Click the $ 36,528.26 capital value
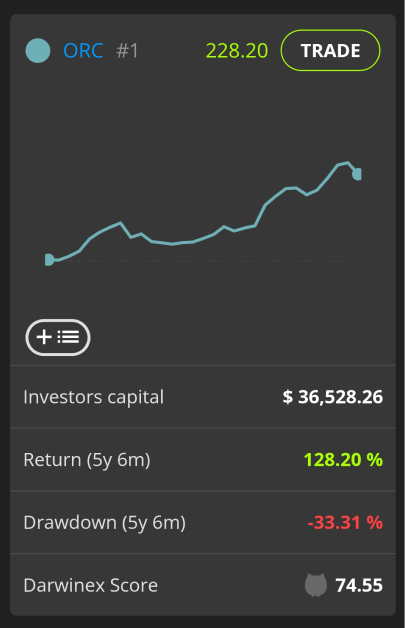Screen dimensions: 405x628 pyautogui.click(x=332, y=397)
